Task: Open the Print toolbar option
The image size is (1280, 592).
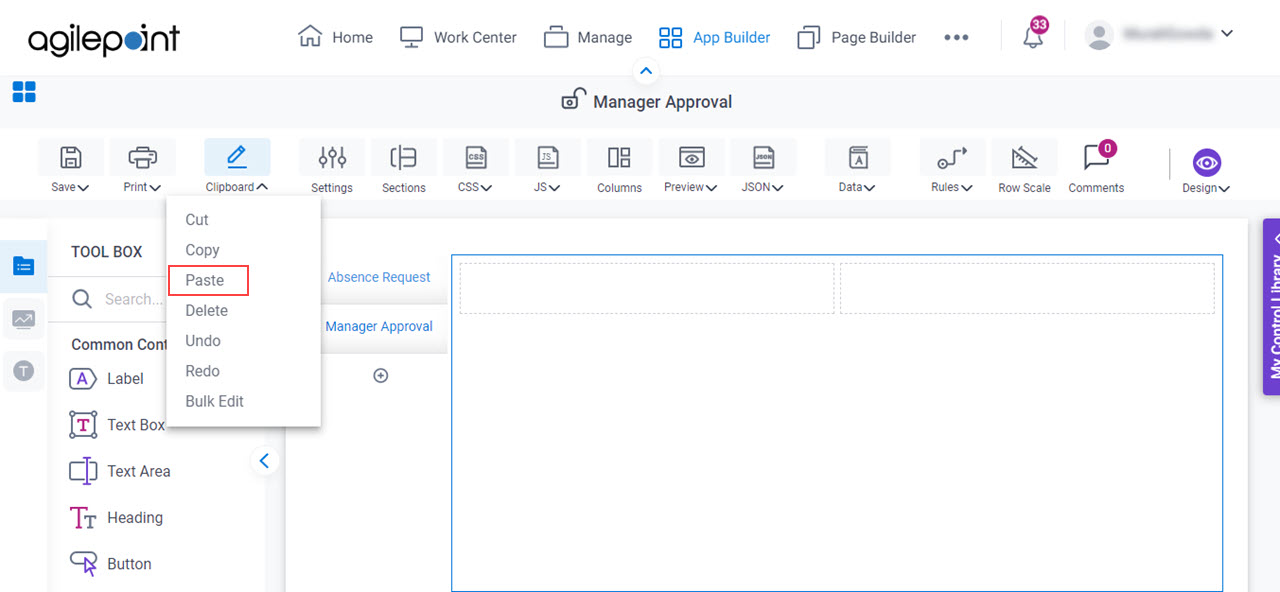Action: click(x=142, y=167)
